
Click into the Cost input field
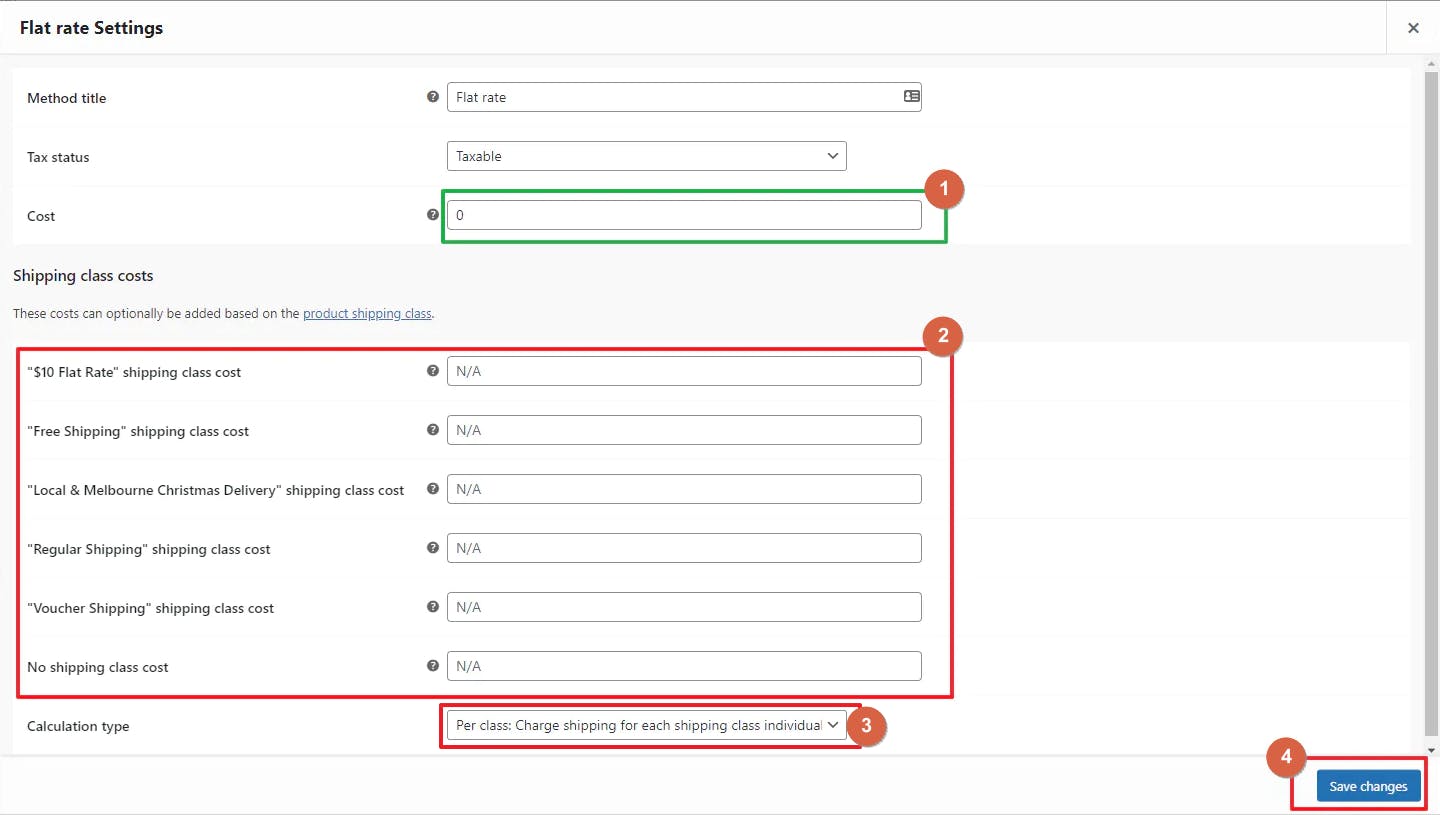click(x=684, y=215)
